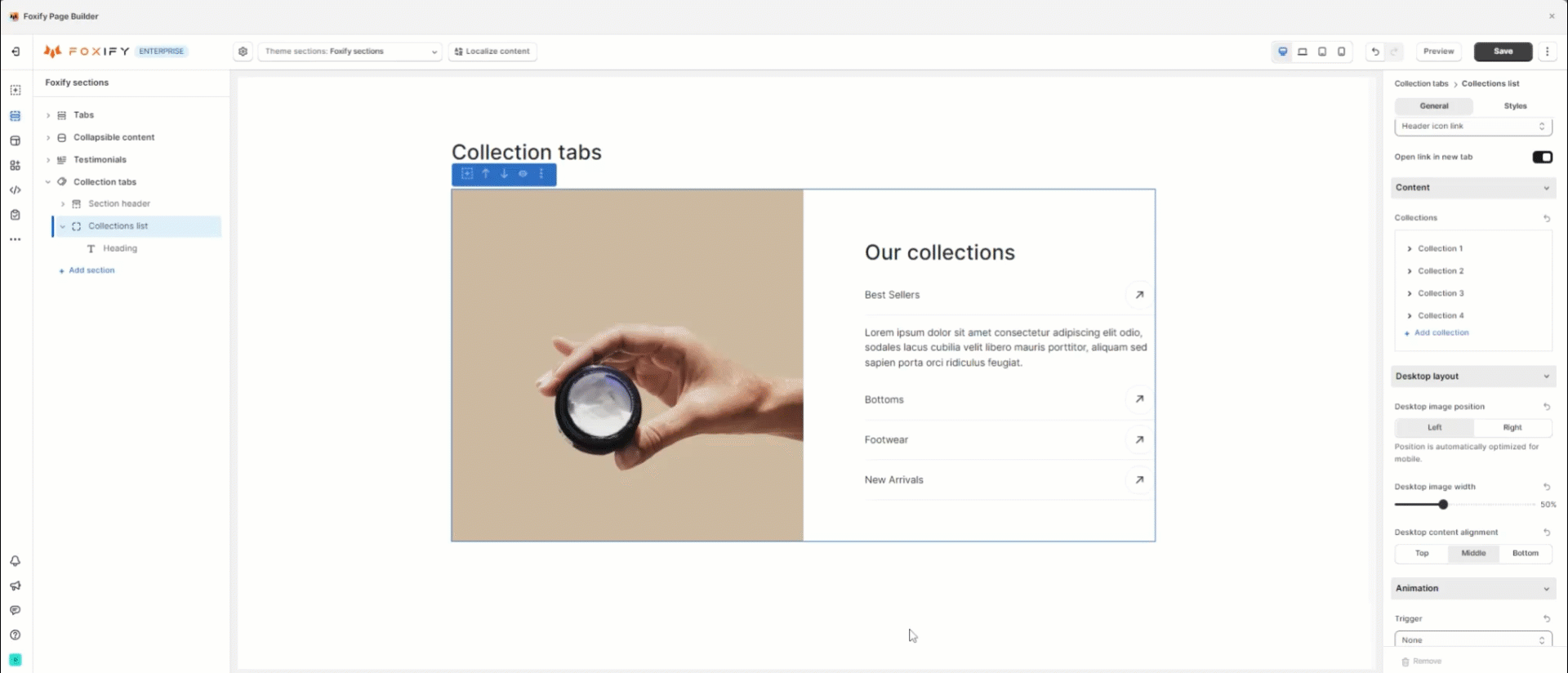Open notifications bell in left sidebar
This screenshot has height=673, width=1568.
(15, 561)
